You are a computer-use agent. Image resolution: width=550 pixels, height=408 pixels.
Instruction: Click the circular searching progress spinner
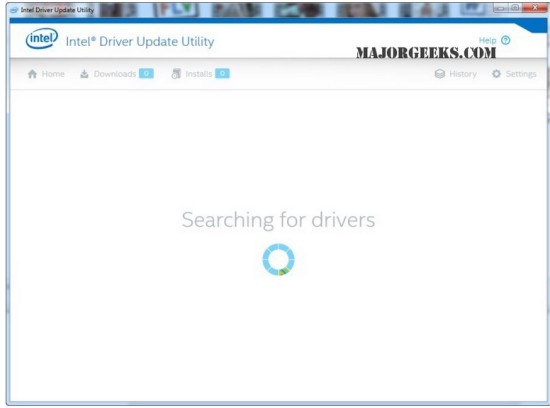tap(279, 260)
